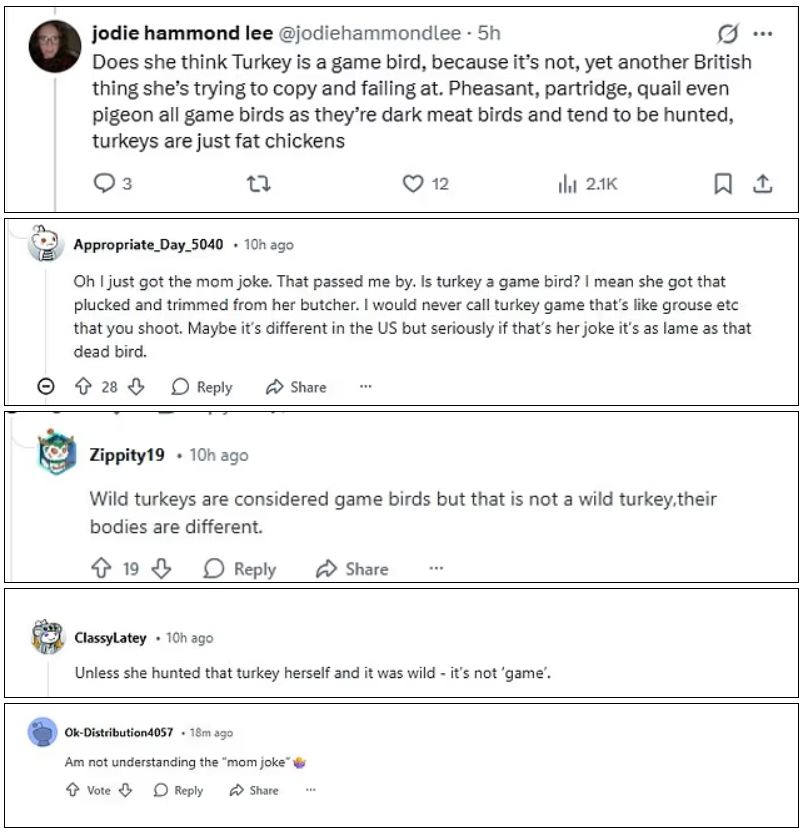Click the reply icon on jodie's tweet

104,184
